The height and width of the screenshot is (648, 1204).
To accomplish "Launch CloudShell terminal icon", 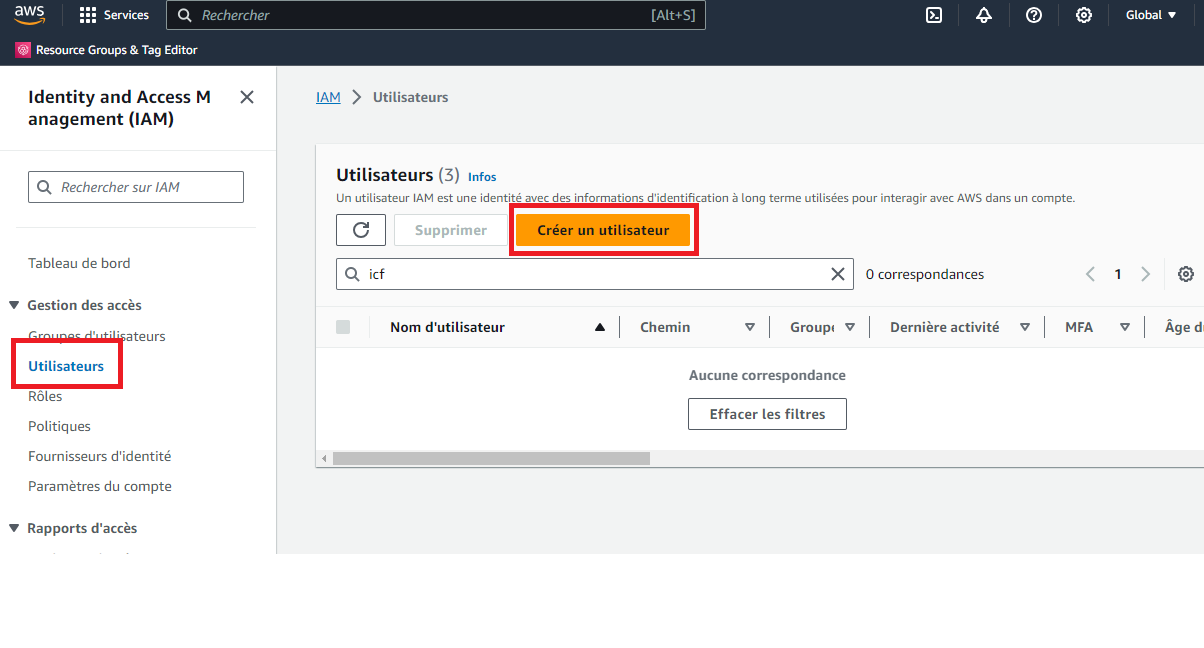I will pos(934,15).
